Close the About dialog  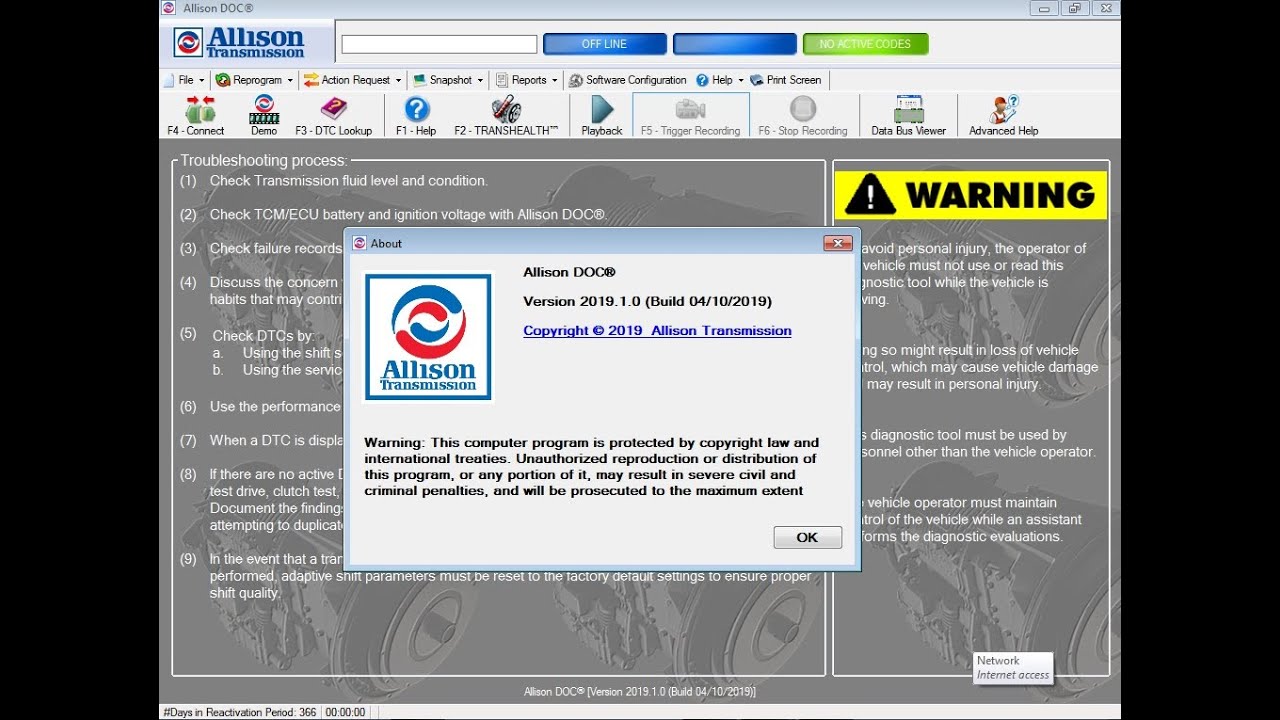(837, 243)
